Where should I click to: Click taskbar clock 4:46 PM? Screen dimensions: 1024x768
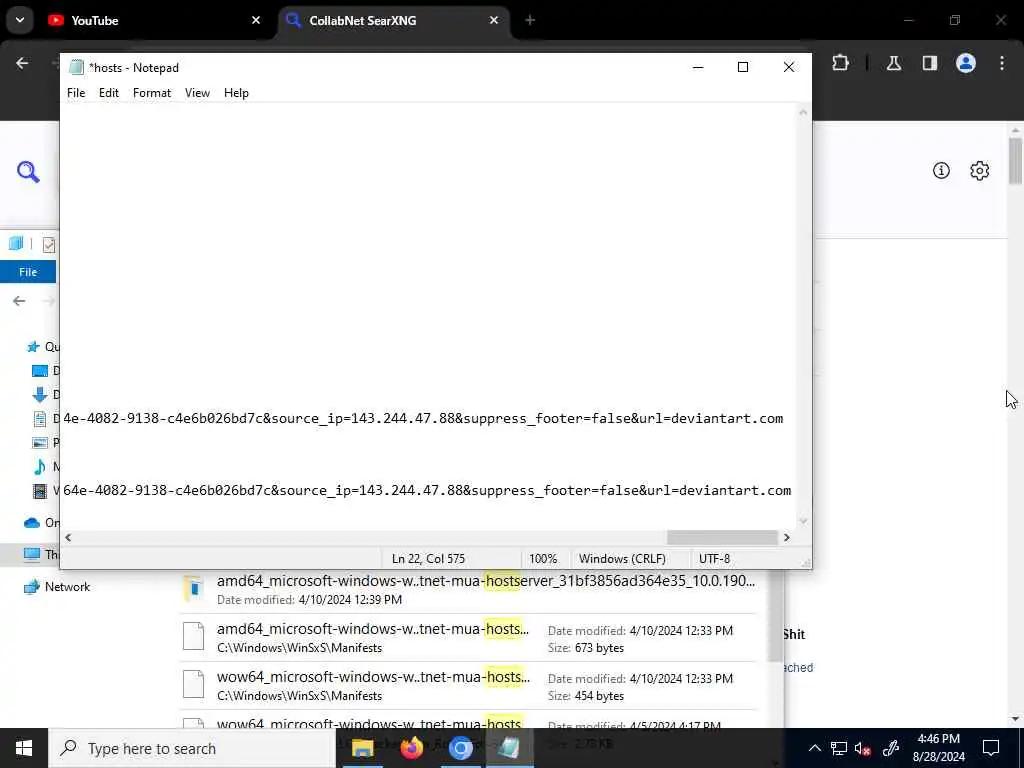click(938, 748)
